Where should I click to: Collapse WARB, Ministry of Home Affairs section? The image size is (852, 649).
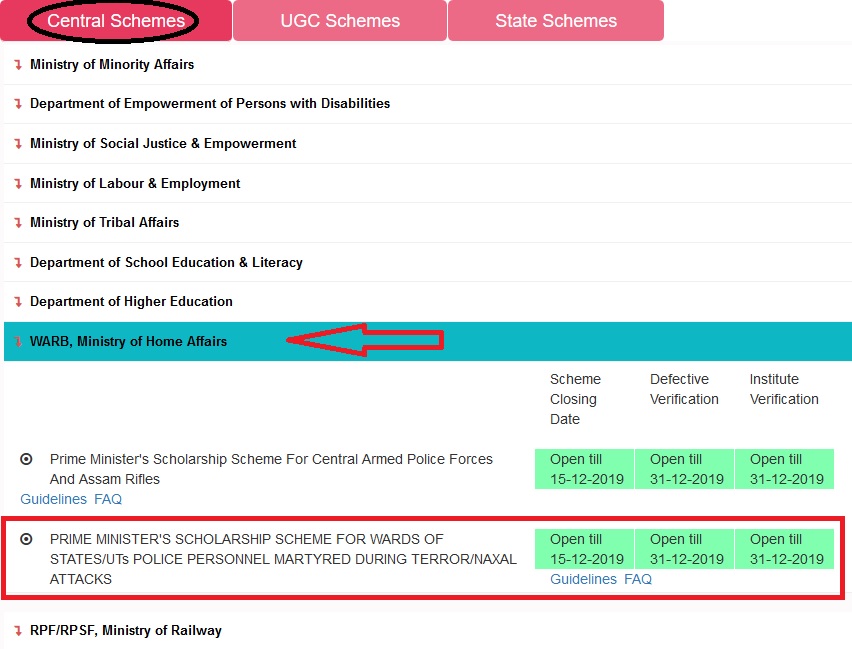click(128, 342)
